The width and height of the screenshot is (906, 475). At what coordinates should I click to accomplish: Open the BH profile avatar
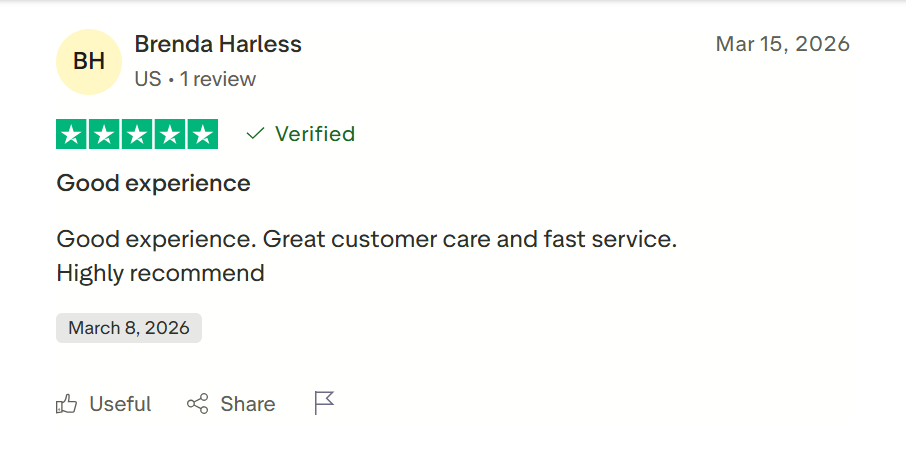pos(89,62)
